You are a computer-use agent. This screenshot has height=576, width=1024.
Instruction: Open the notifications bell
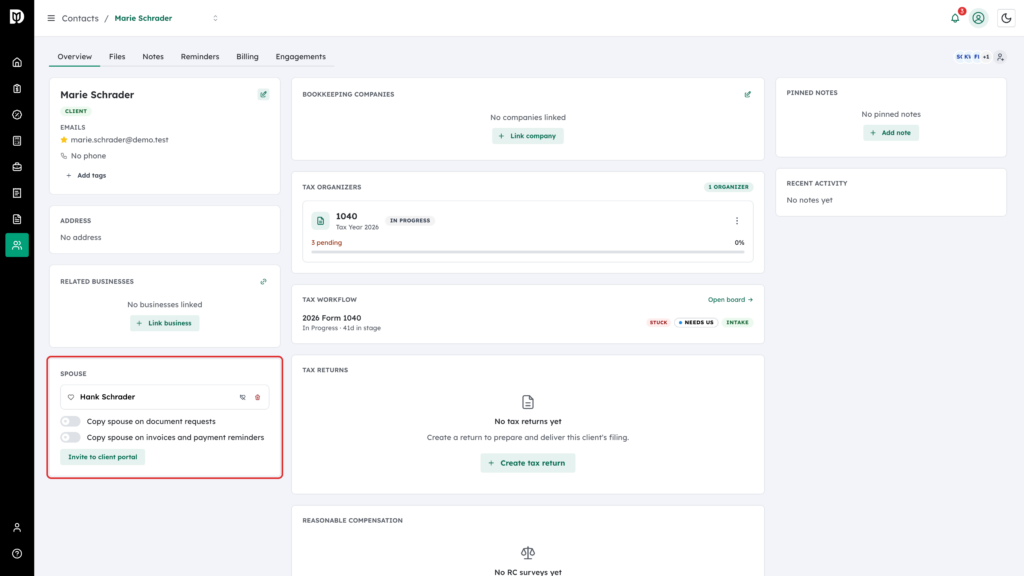coord(955,18)
